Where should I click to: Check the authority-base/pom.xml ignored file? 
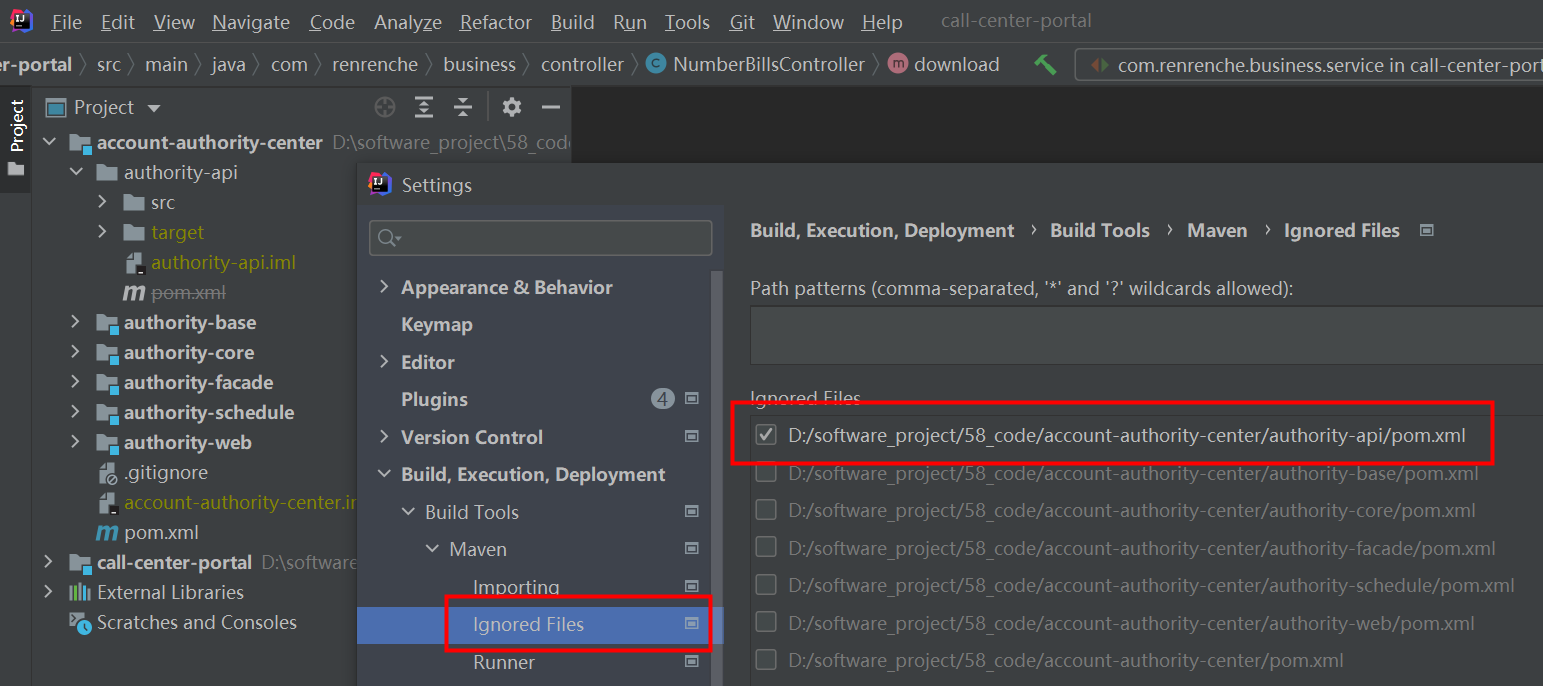766,473
